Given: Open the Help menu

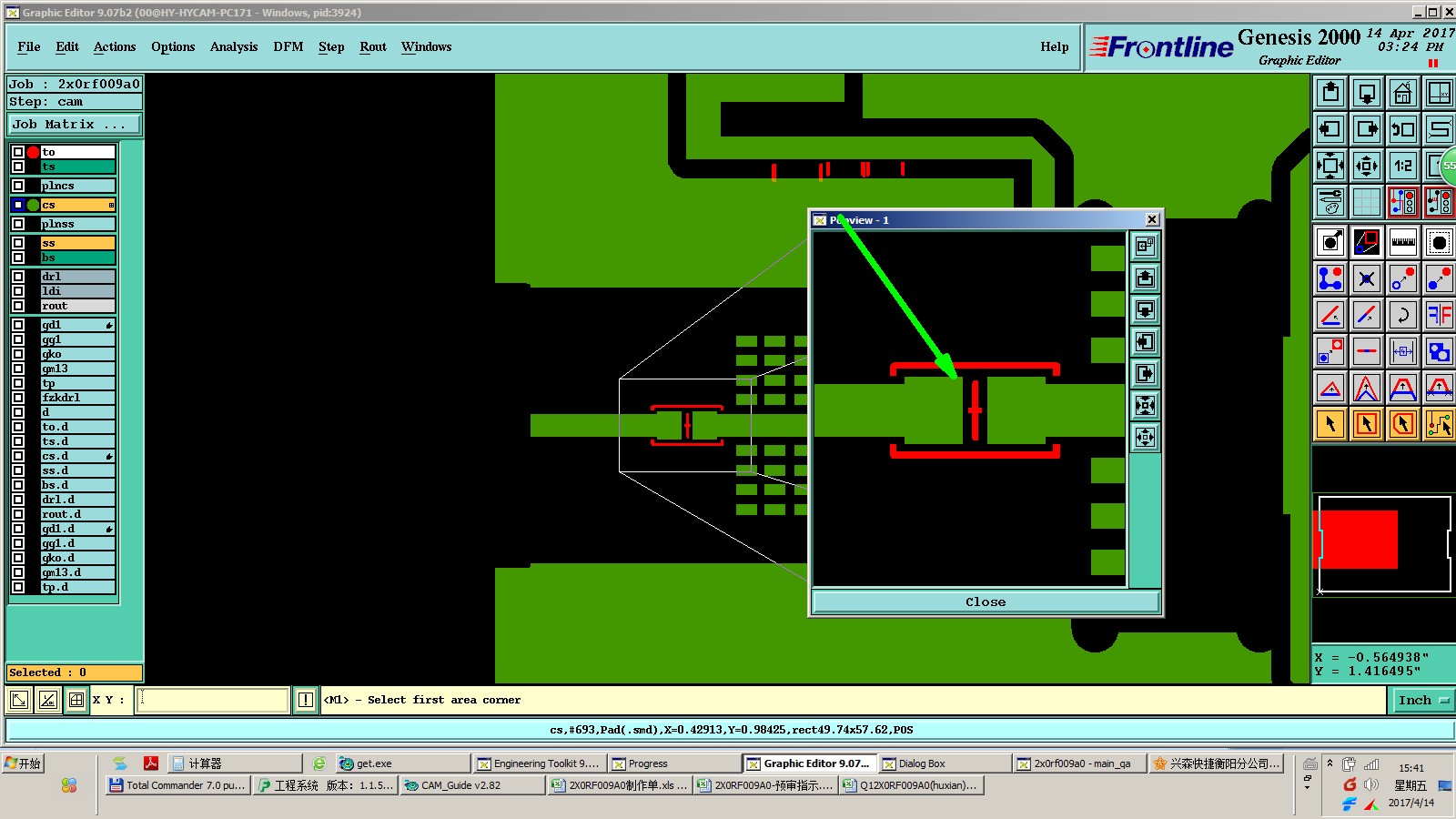Looking at the screenshot, I should pos(1055,46).
